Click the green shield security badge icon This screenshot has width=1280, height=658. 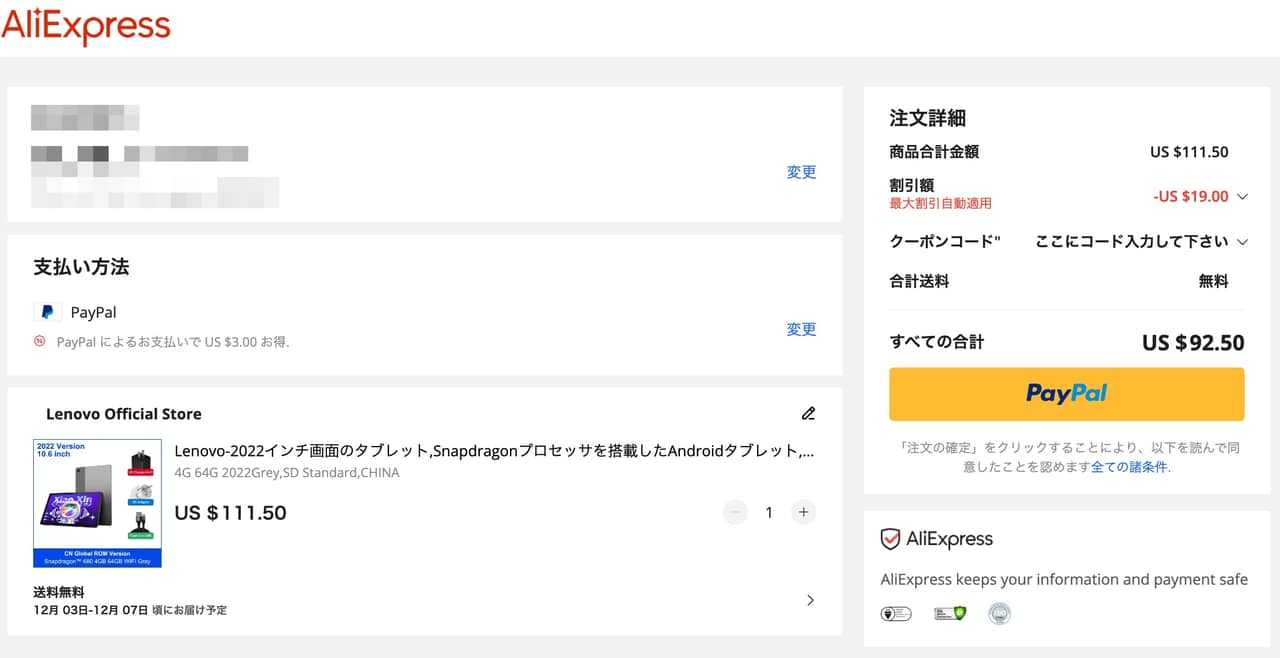950,613
